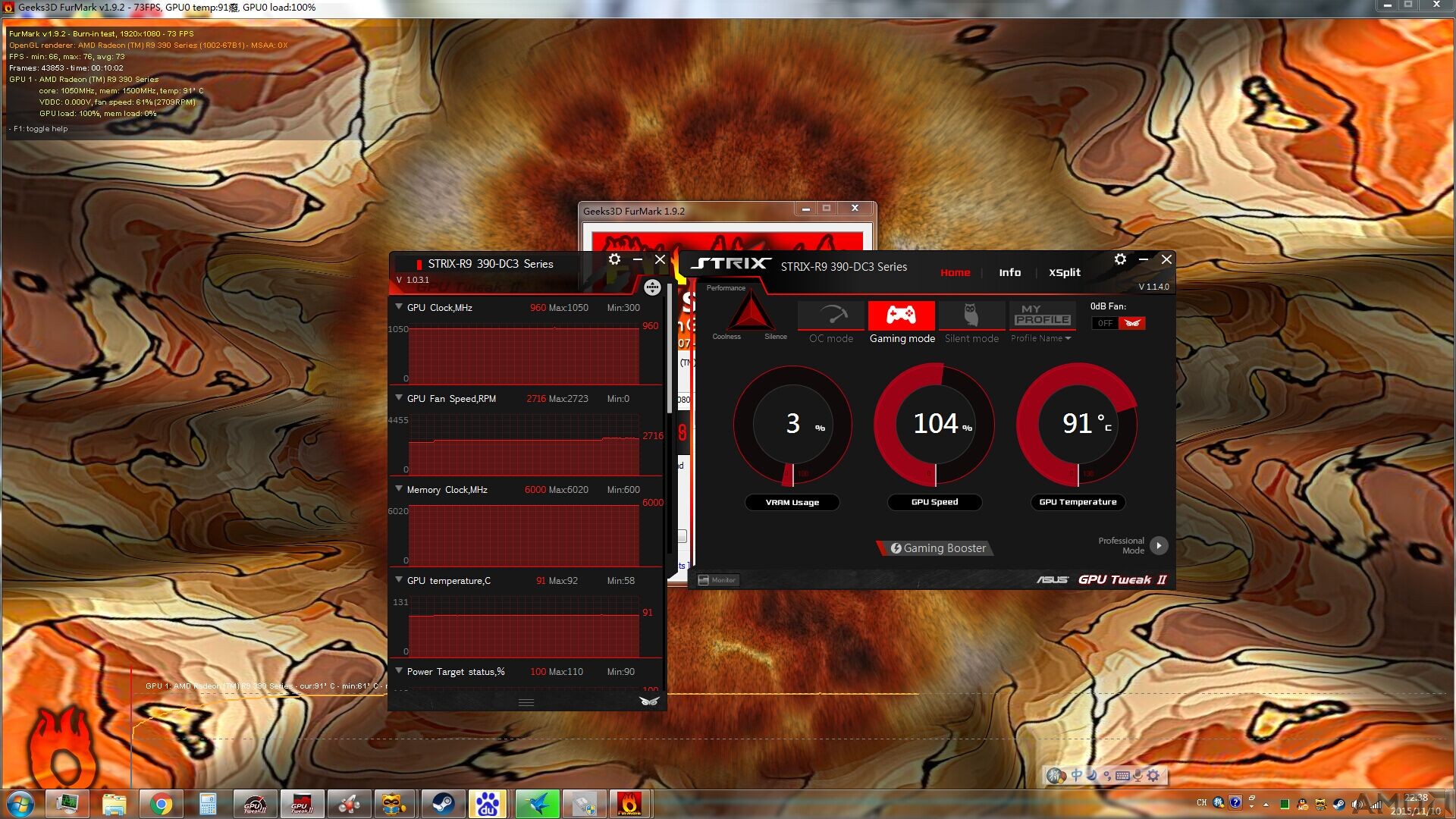Open My Profile tile
This screenshot has height=819, width=1456.
(x=1042, y=315)
